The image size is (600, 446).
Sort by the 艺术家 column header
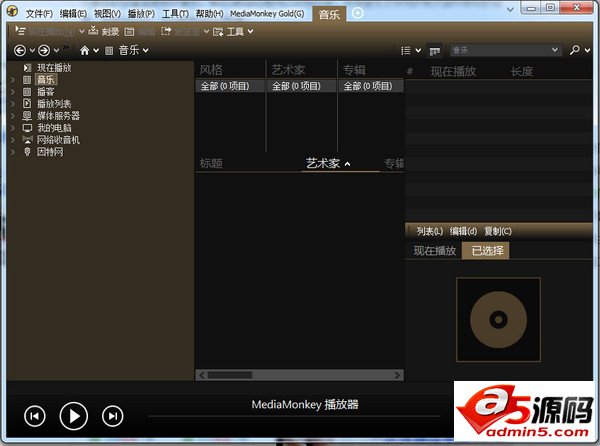(x=323, y=164)
